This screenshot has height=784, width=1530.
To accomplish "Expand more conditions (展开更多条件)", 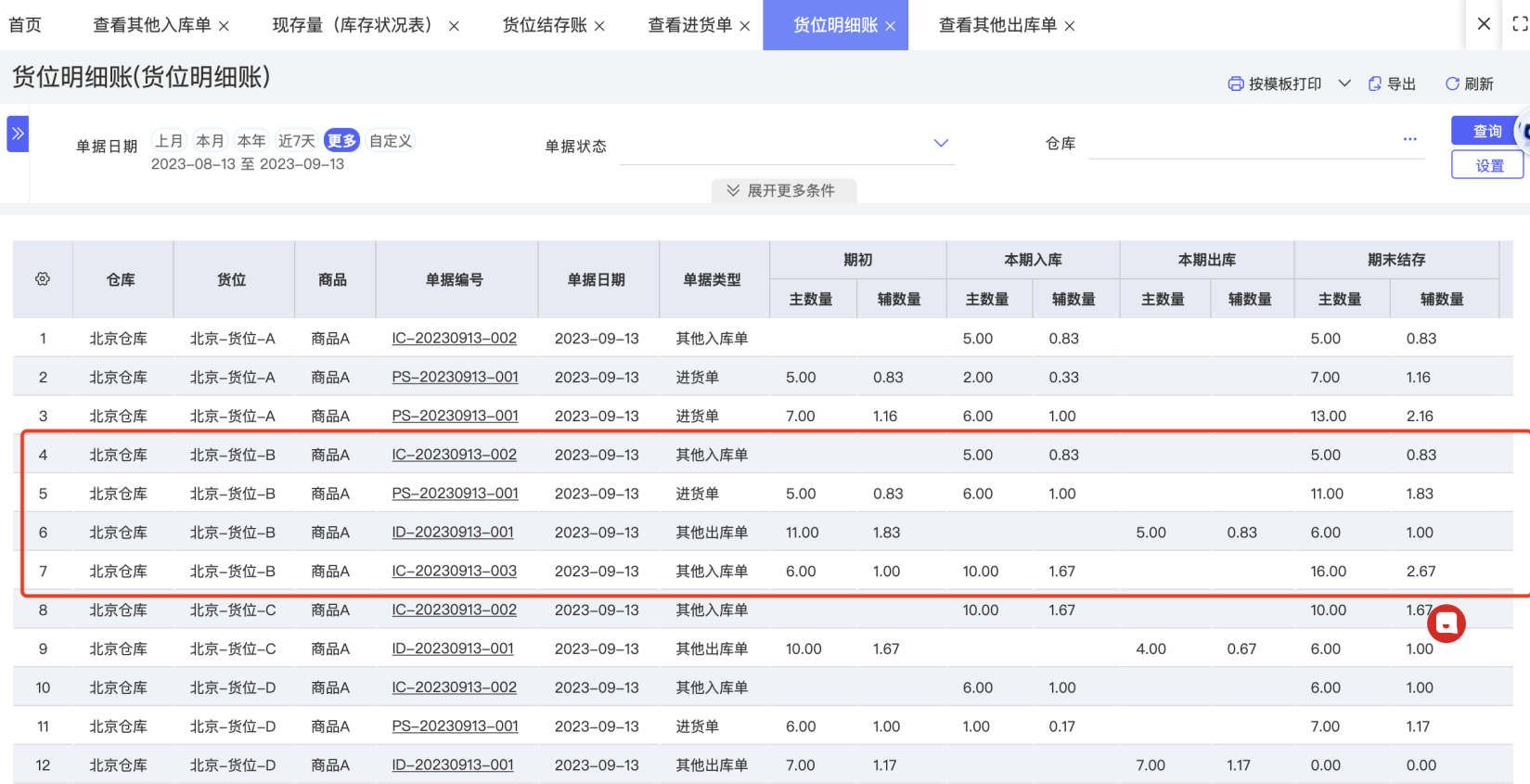I will tap(783, 190).
